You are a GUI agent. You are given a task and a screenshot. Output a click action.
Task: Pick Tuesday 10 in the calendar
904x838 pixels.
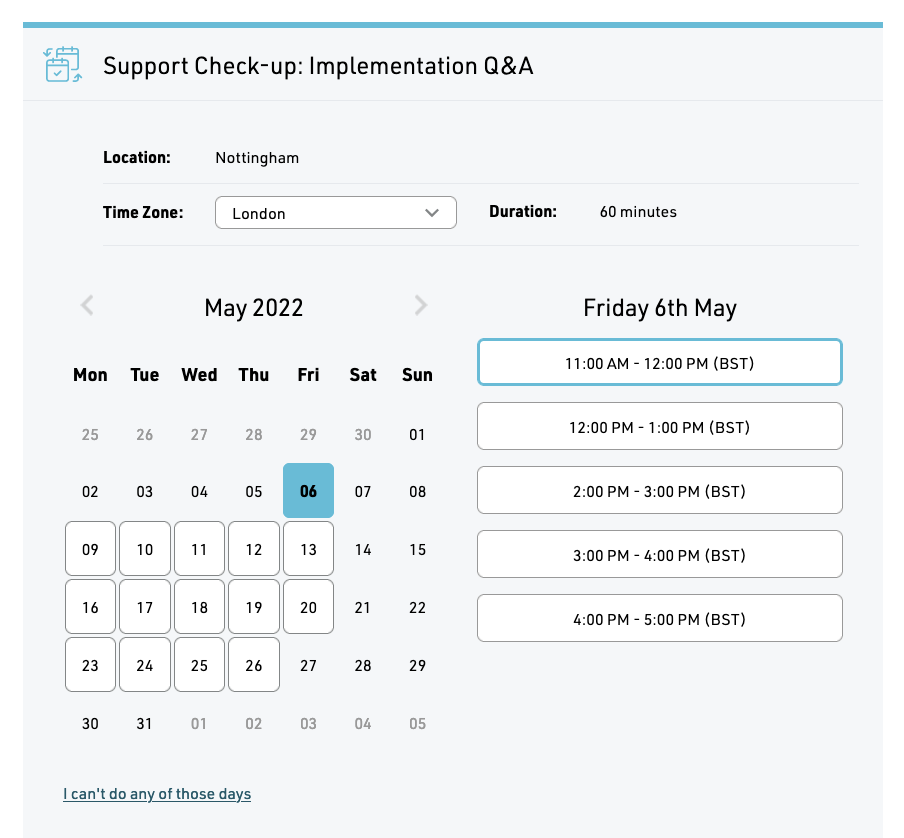[145, 549]
